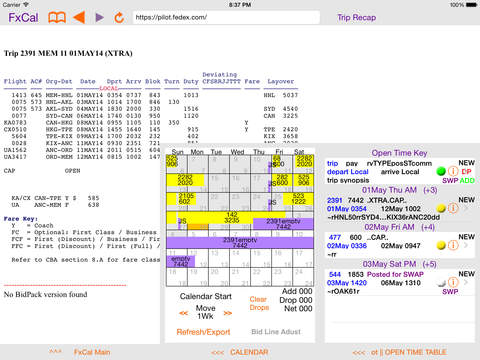Tap the battery indicator in status bar
This screenshot has width=480, height=360.
(x=471, y=5)
